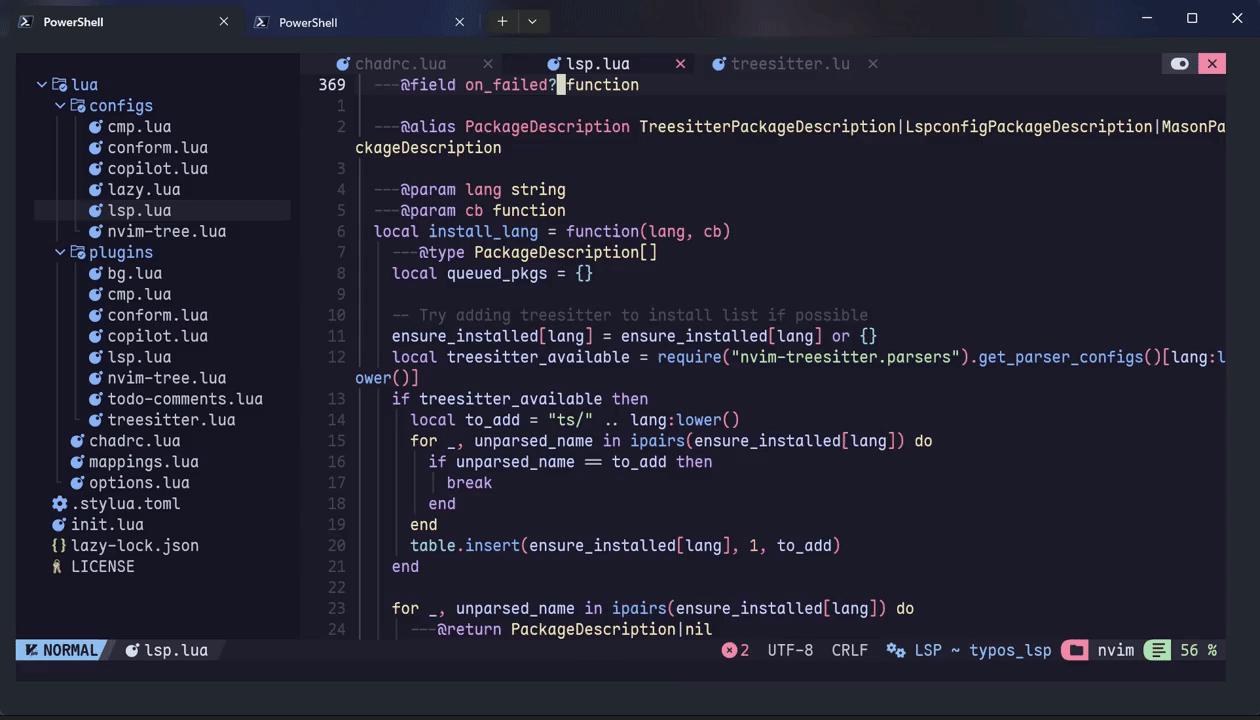Viewport: 1260px width, 720px height.
Task: Click the typos_lsp statusline entry
Action: click(x=1010, y=650)
